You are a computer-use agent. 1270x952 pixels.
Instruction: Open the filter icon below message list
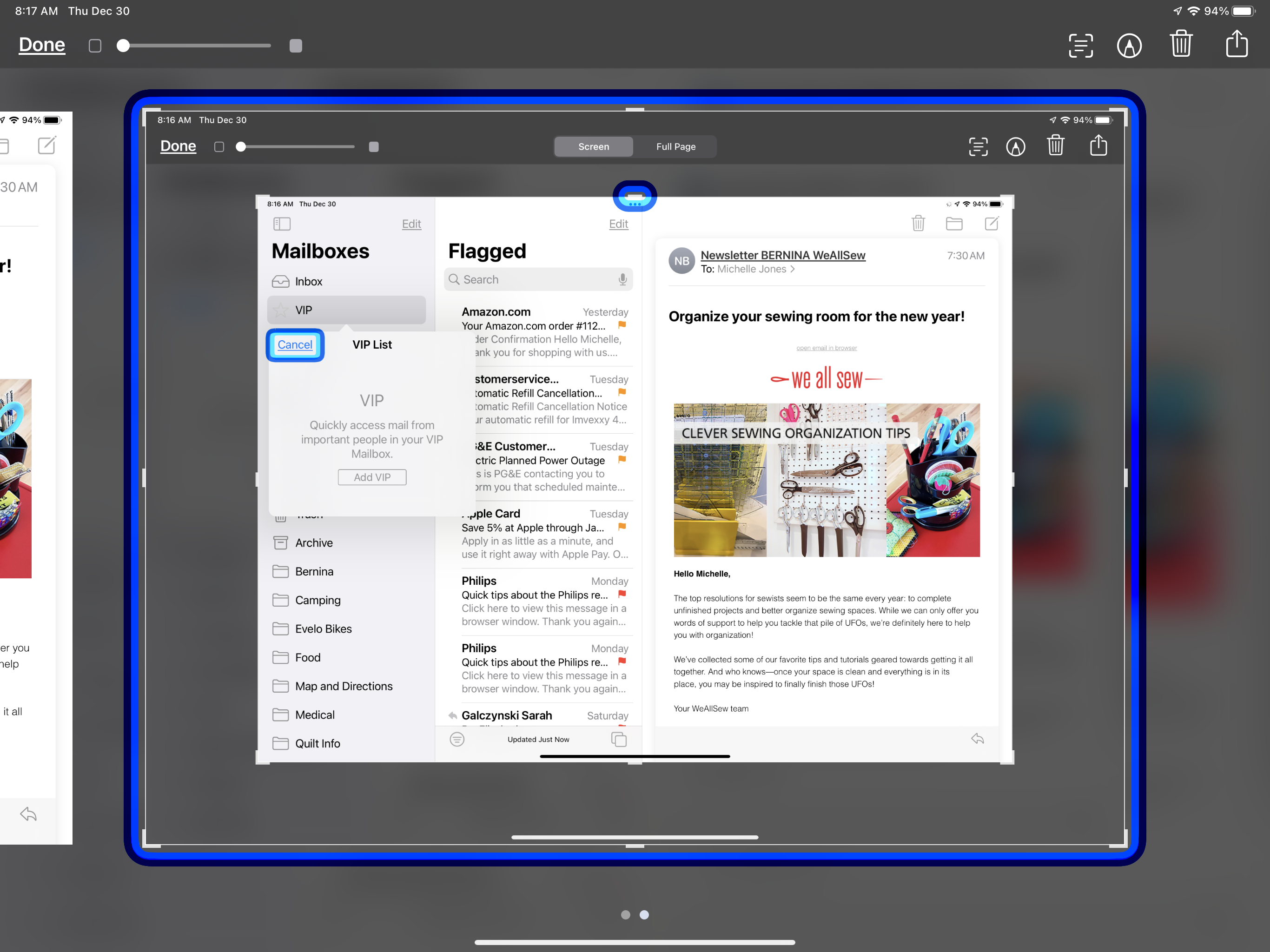pos(457,739)
